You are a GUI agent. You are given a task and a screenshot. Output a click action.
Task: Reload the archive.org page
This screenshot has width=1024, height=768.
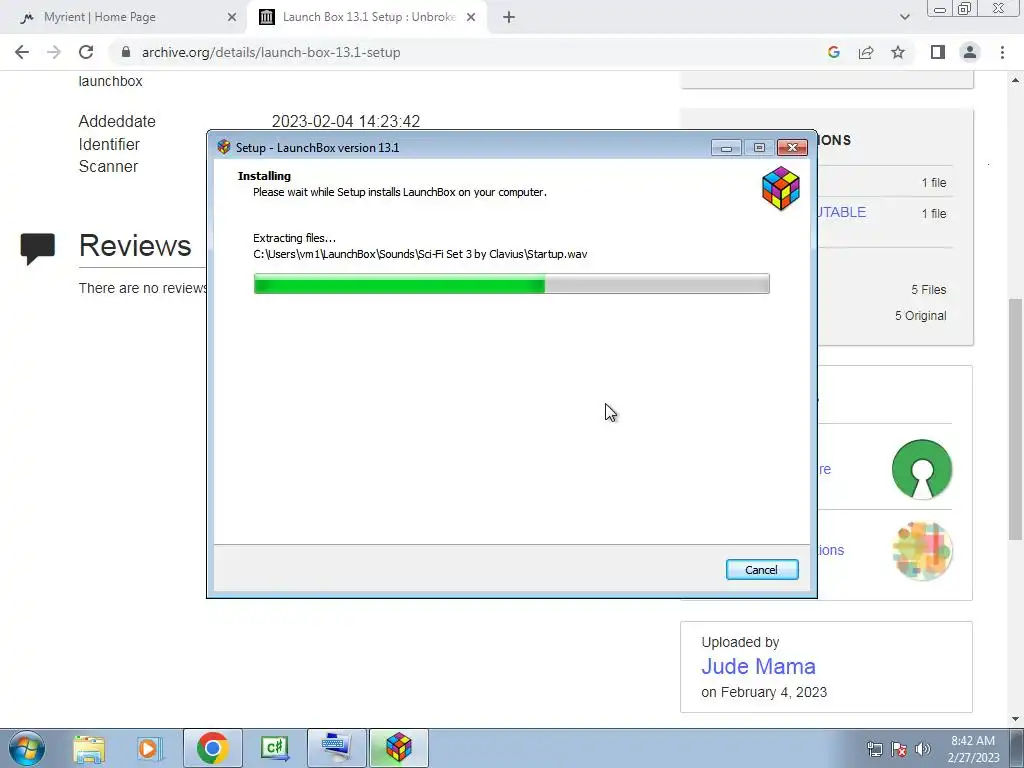[86, 52]
